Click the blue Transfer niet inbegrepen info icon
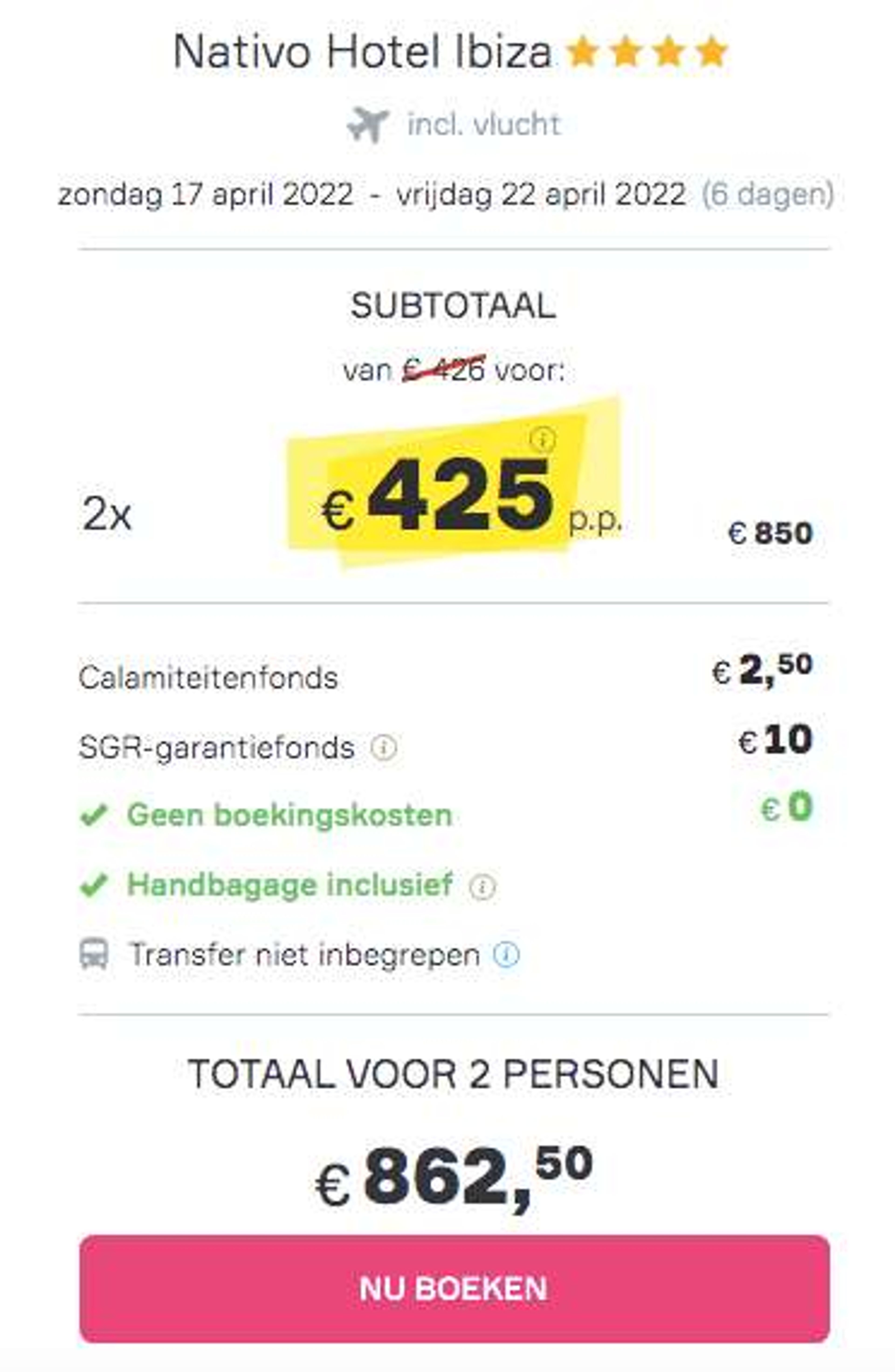The image size is (895, 1372). pyautogui.click(x=506, y=955)
